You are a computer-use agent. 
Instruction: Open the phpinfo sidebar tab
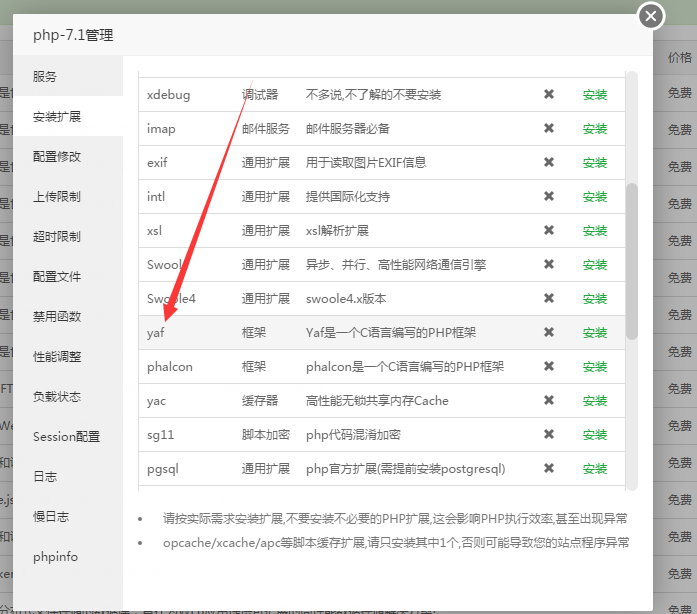55,557
